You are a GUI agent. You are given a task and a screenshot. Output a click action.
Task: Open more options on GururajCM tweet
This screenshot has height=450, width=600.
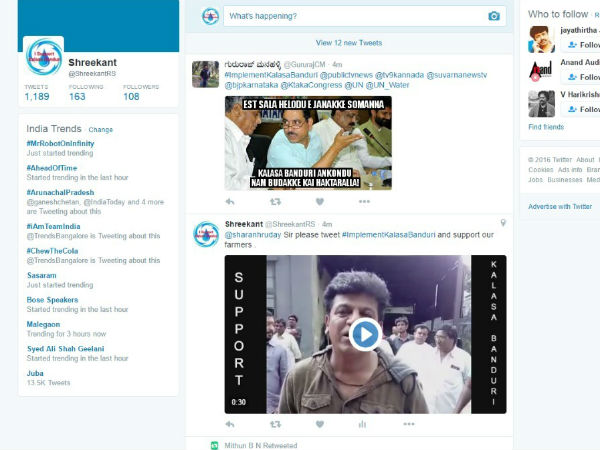tap(364, 202)
